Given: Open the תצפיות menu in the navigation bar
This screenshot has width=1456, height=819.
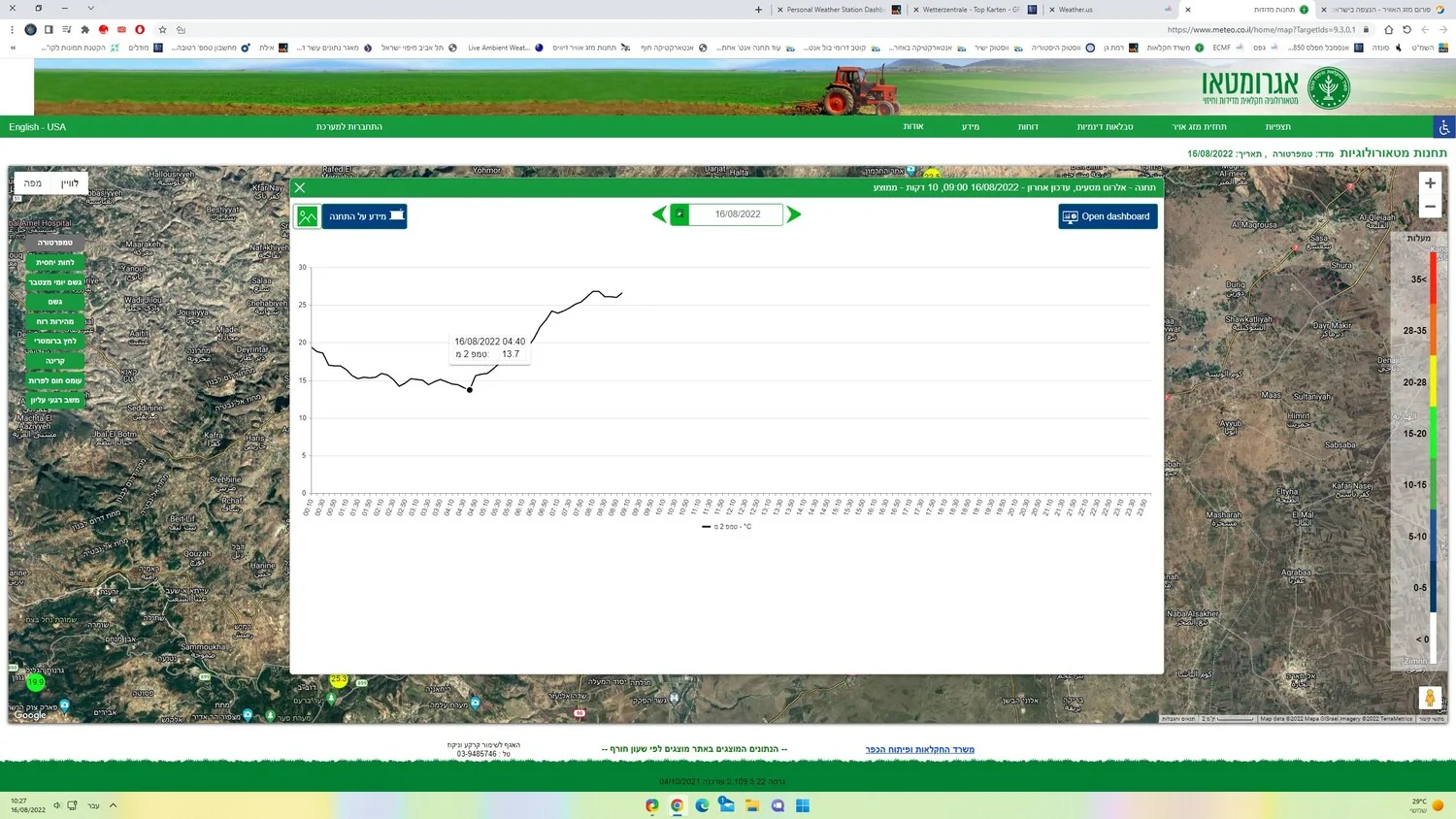Looking at the screenshot, I should pyautogui.click(x=1277, y=127).
